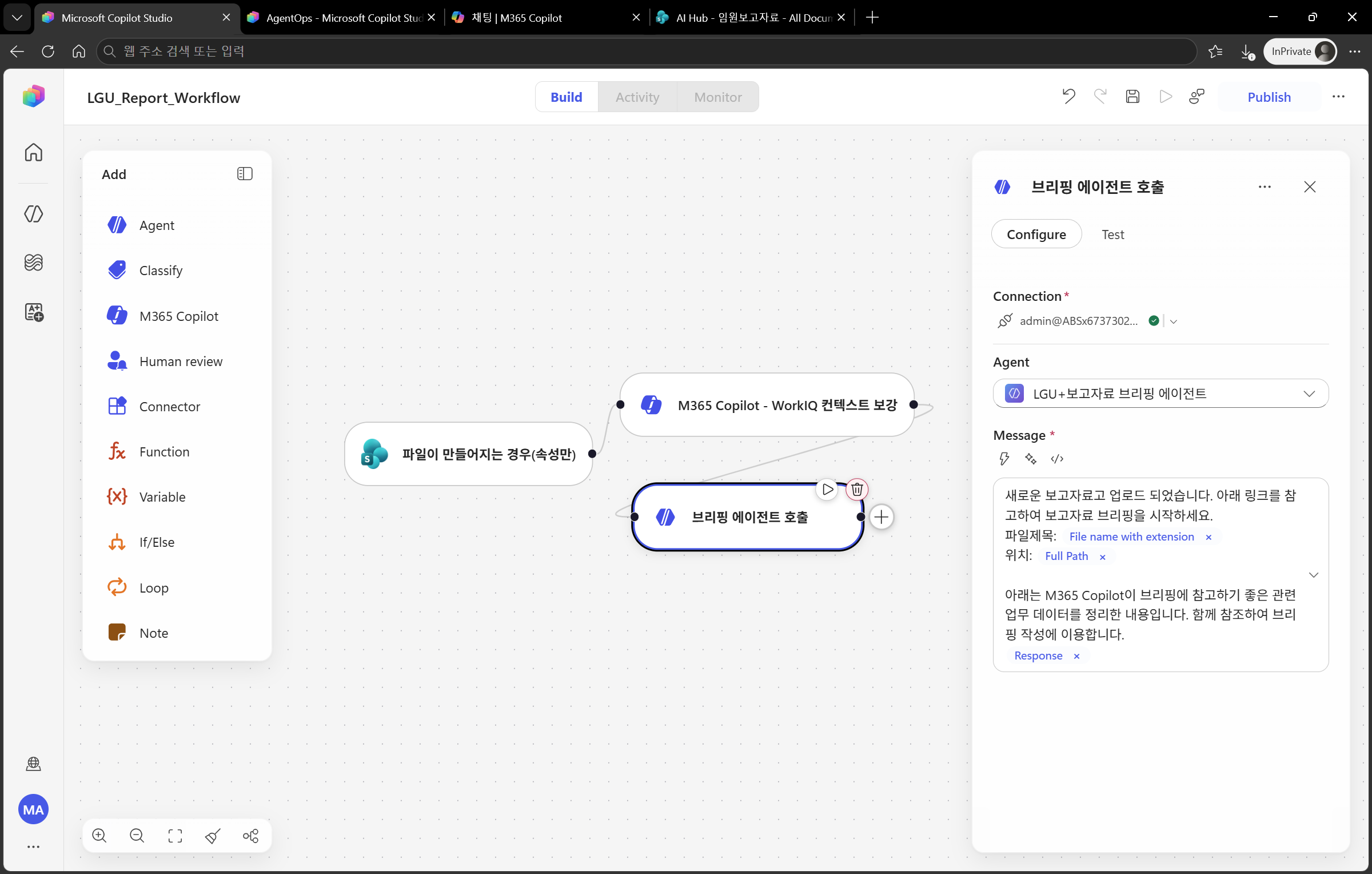
Task: Zoom in on the canvas
Action: pos(99,836)
